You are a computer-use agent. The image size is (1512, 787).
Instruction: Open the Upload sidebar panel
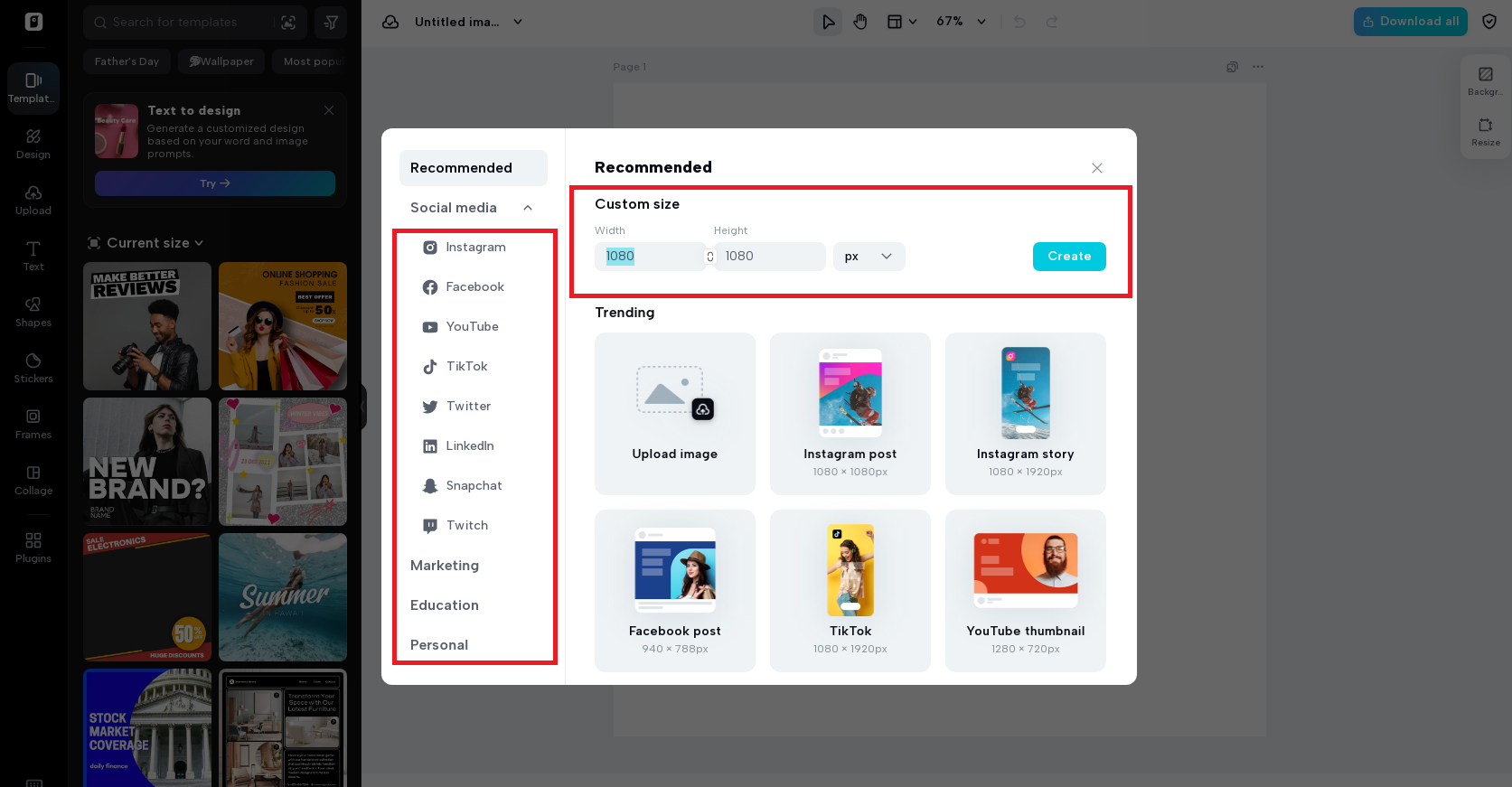point(33,201)
